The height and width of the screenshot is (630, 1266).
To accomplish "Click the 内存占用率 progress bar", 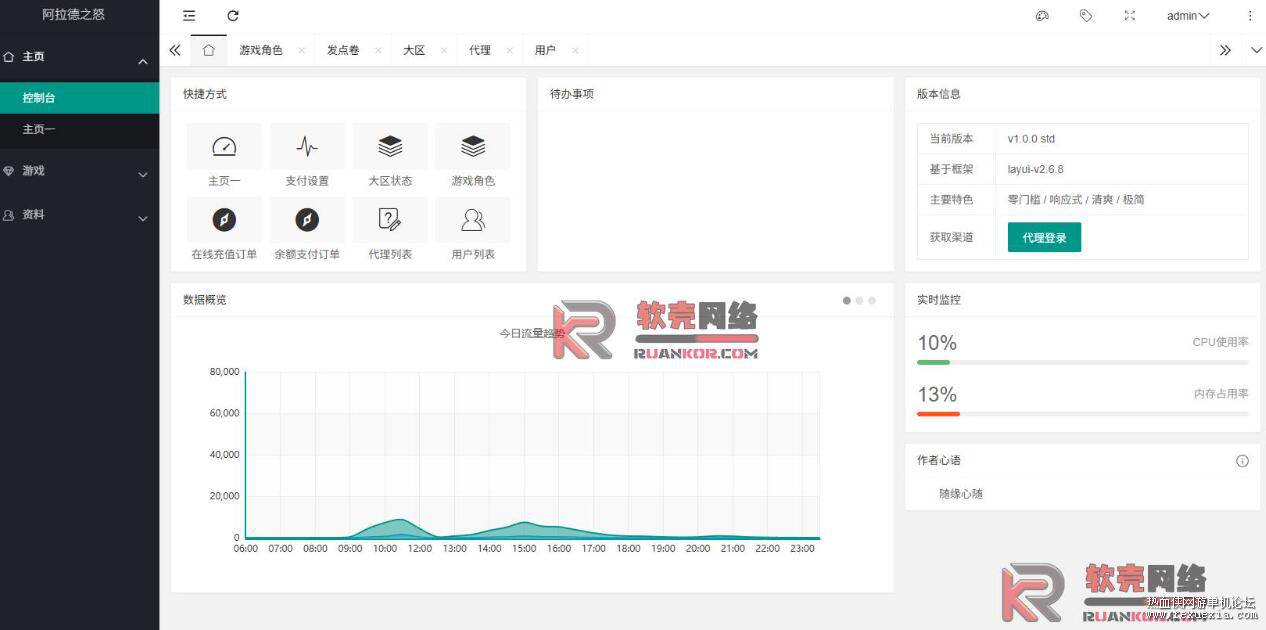I will 1083,414.
